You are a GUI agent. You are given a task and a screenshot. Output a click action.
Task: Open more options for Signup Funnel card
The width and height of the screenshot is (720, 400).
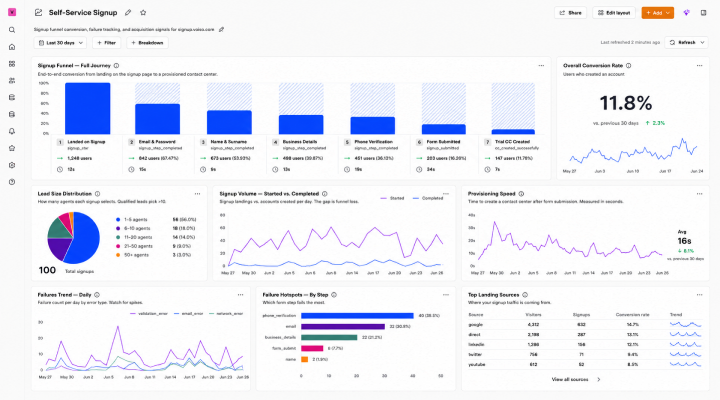[541, 66]
